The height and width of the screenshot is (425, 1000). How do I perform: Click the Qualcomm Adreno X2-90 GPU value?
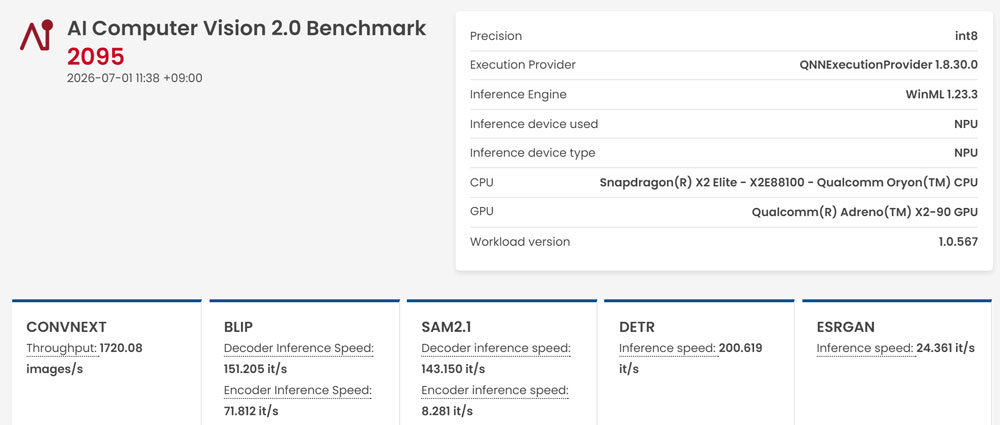pos(864,212)
